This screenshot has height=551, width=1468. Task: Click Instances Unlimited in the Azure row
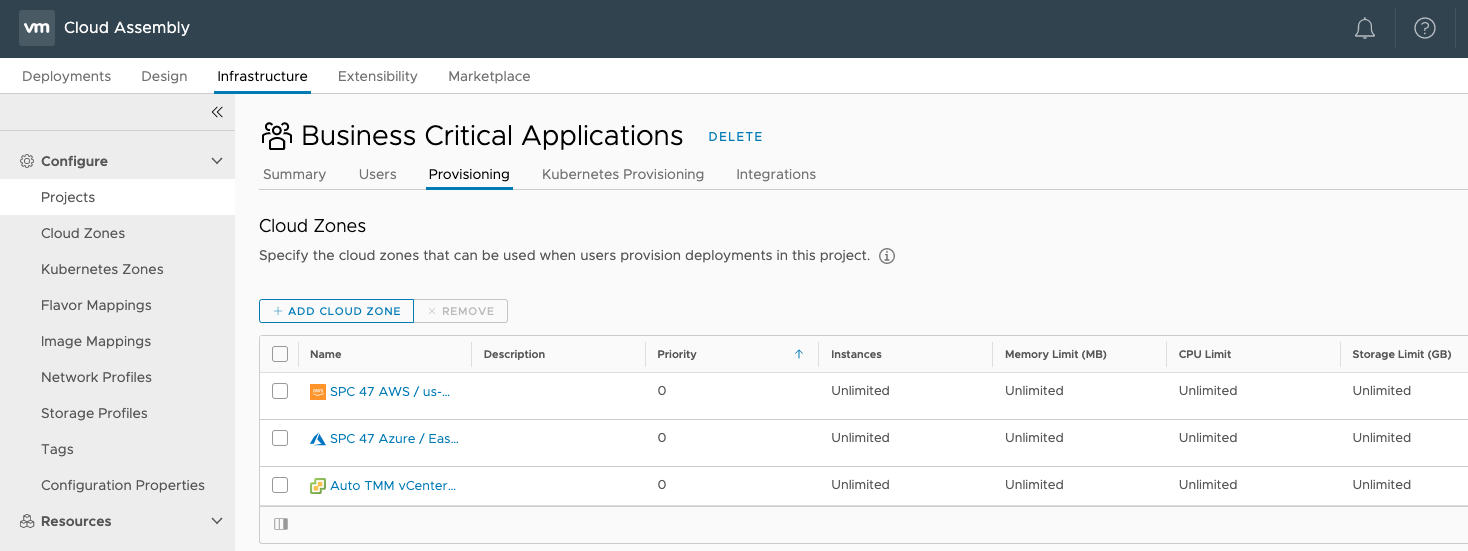coord(860,438)
